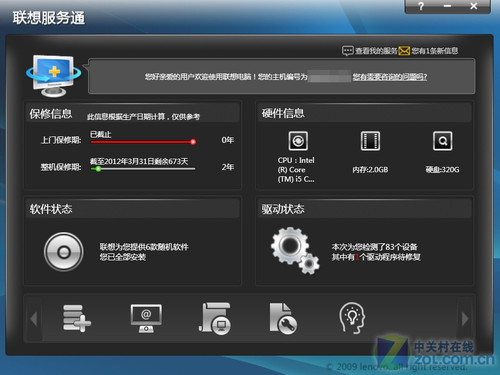Open the document with wrench repair tool
The height and width of the screenshot is (375, 500).
pos(283,319)
